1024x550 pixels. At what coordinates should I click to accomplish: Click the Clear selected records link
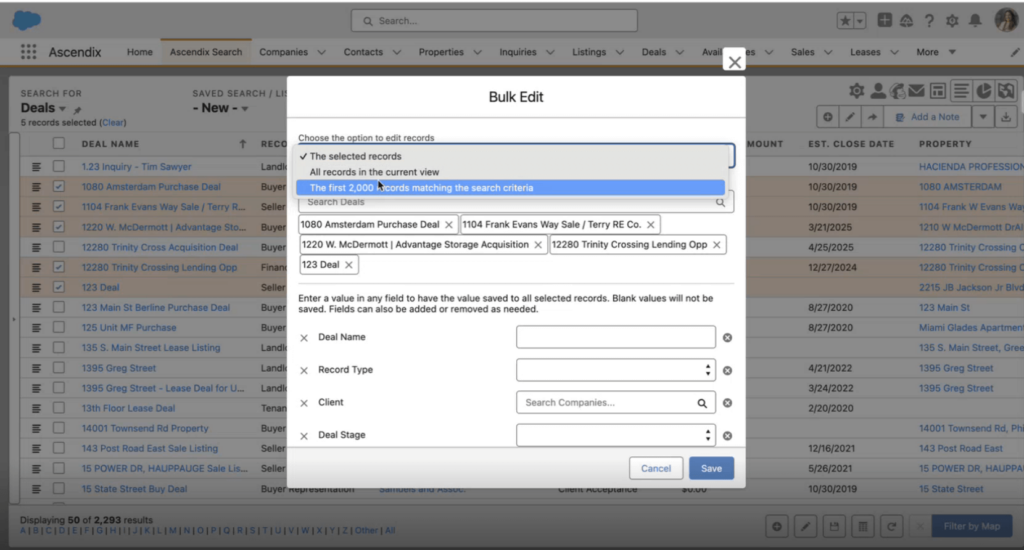(113, 123)
